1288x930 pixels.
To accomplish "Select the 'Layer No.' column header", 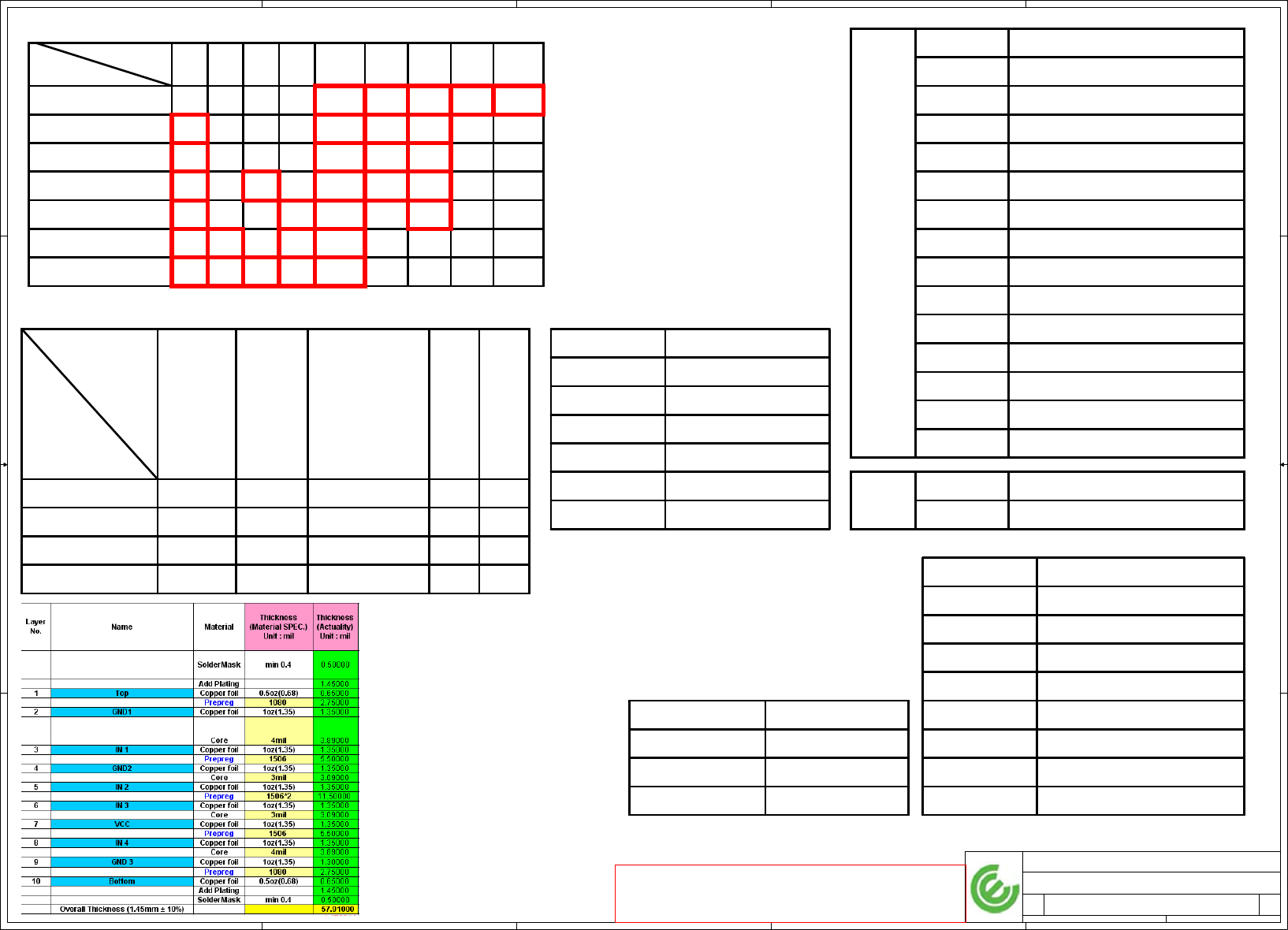I will (x=35, y=627).
